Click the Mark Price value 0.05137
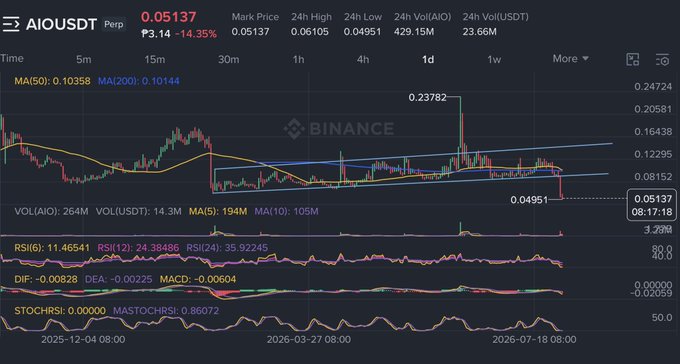680x364 pixels. coord(250,32)
